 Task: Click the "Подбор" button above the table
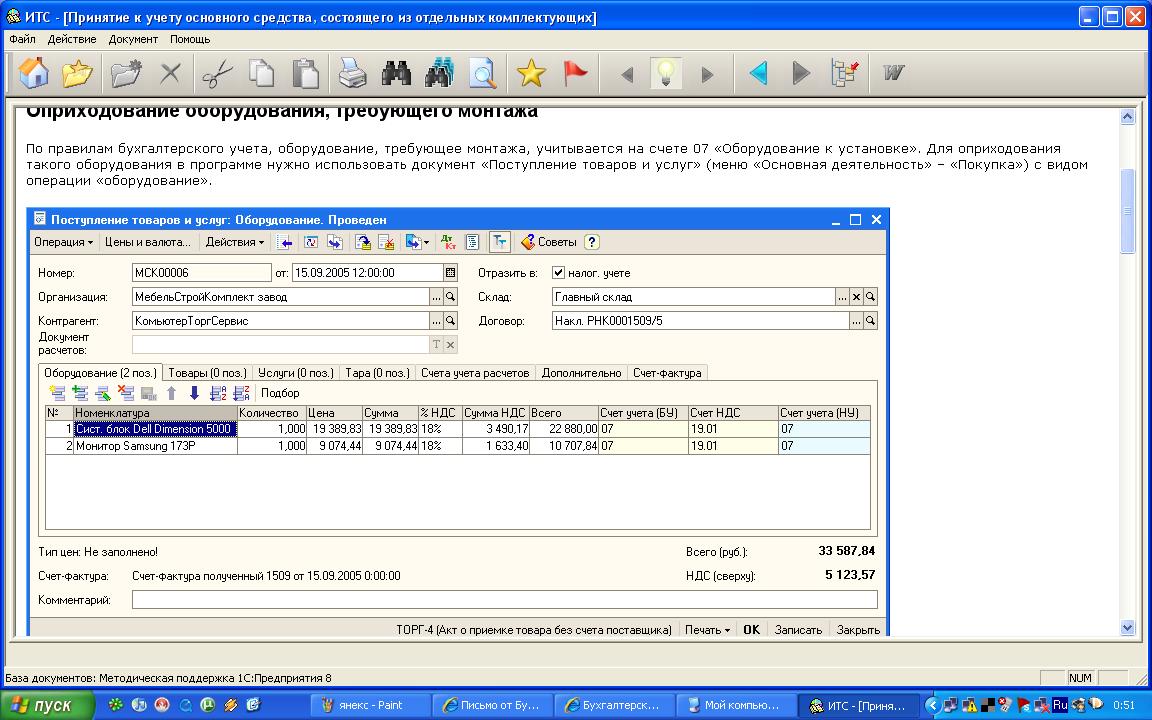tap(280, 393)
